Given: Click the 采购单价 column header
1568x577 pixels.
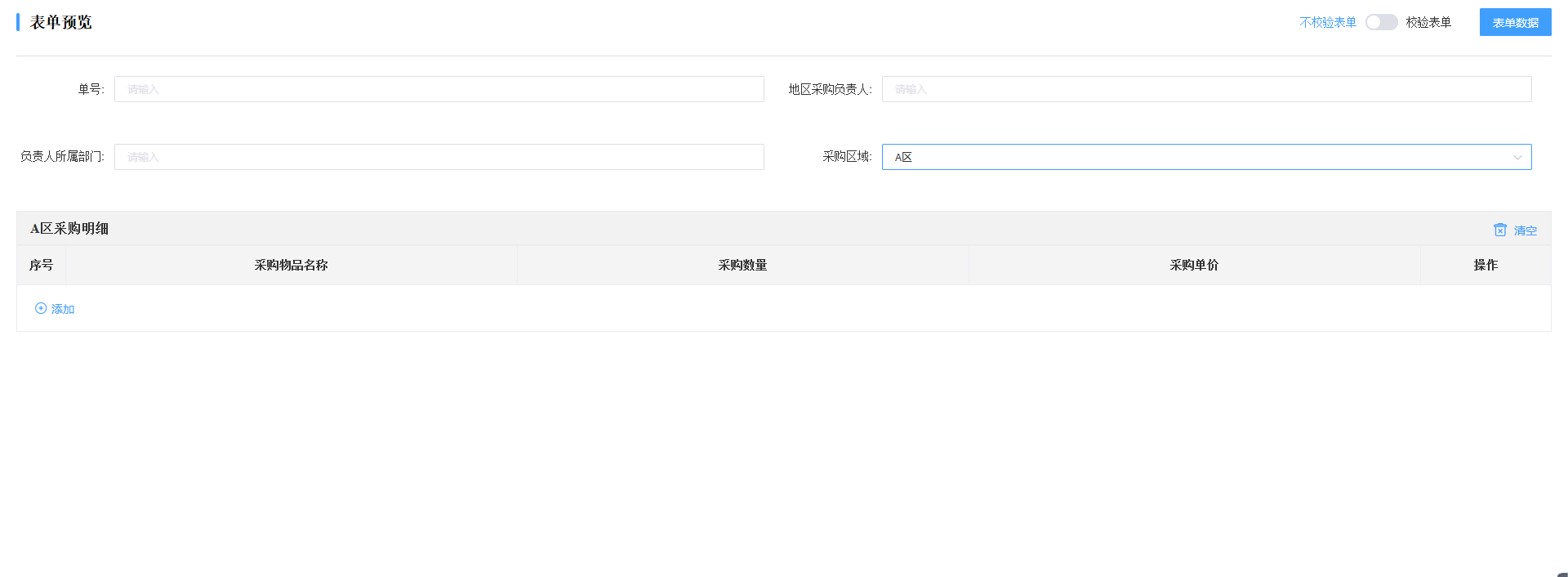Looking at the screenshot, I should tap(1194, 265).
